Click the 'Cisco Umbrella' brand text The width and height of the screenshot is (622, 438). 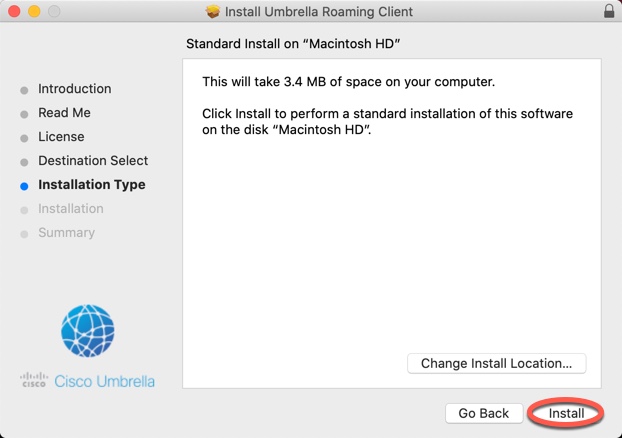(104, 381)
